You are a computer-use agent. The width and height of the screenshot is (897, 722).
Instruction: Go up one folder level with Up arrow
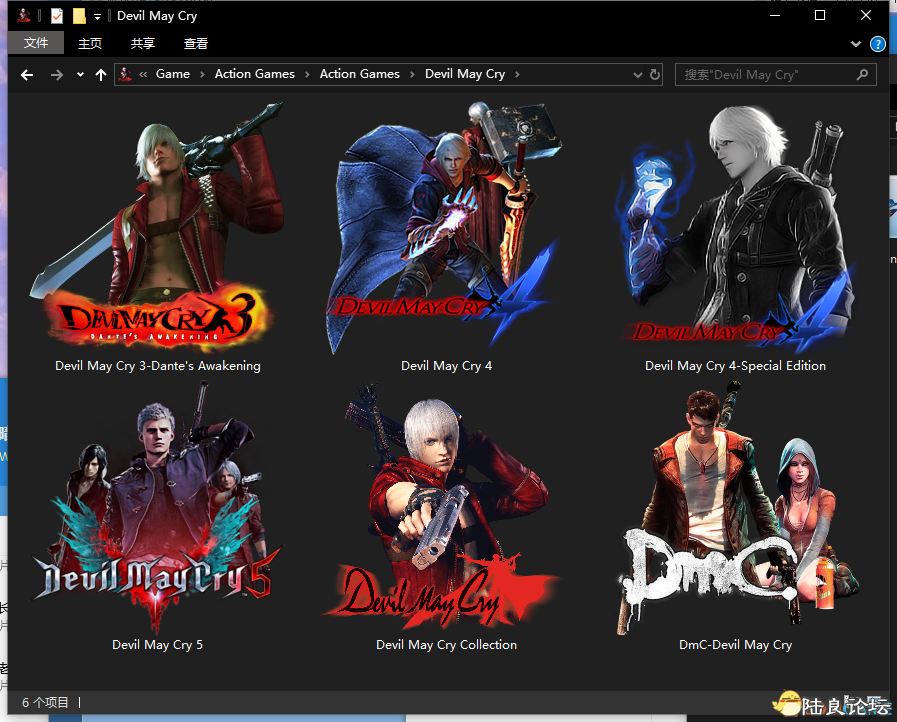(101, 75)
